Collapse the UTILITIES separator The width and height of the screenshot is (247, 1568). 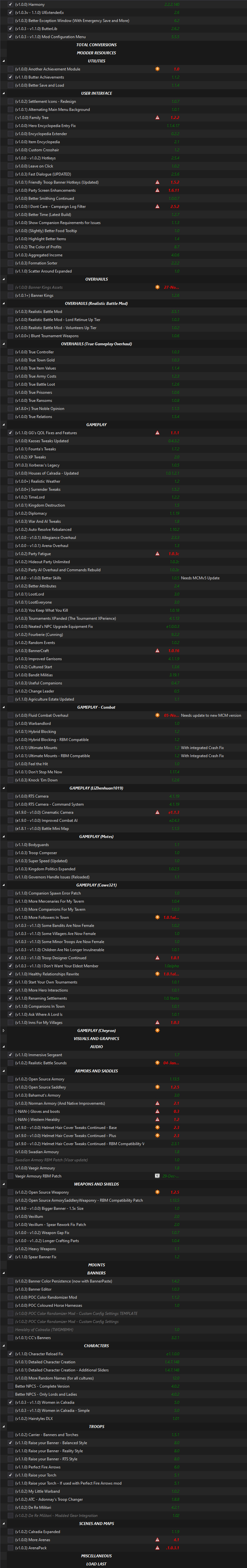coord(4,61)
